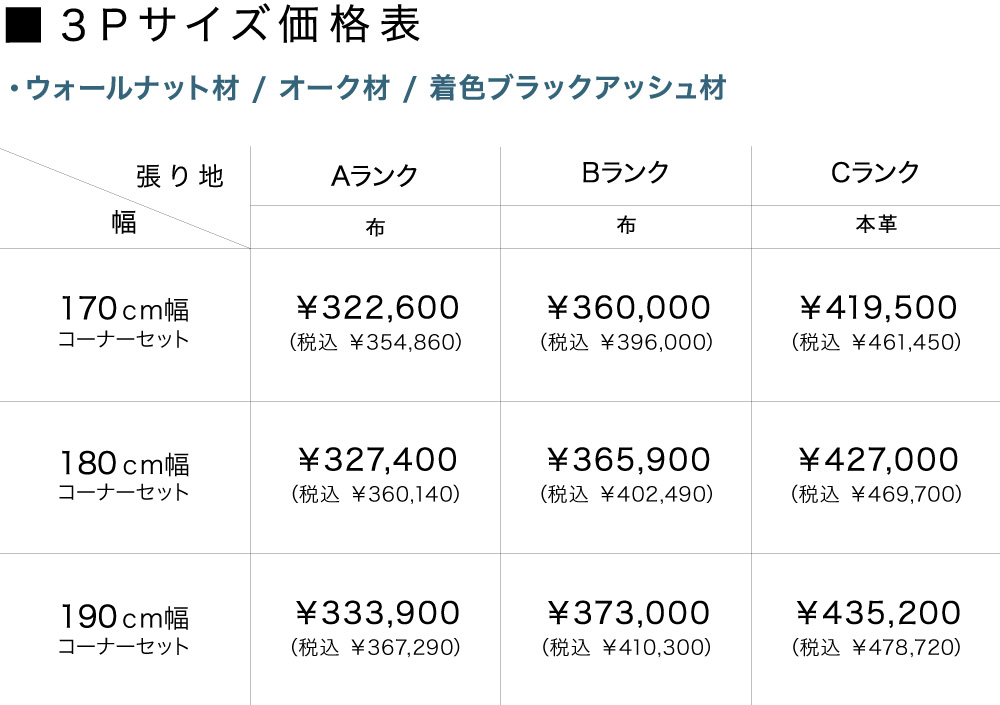Screen dimensions: 1000x705
Task: Select the オーク材 material label
Action: click(334, 89)
